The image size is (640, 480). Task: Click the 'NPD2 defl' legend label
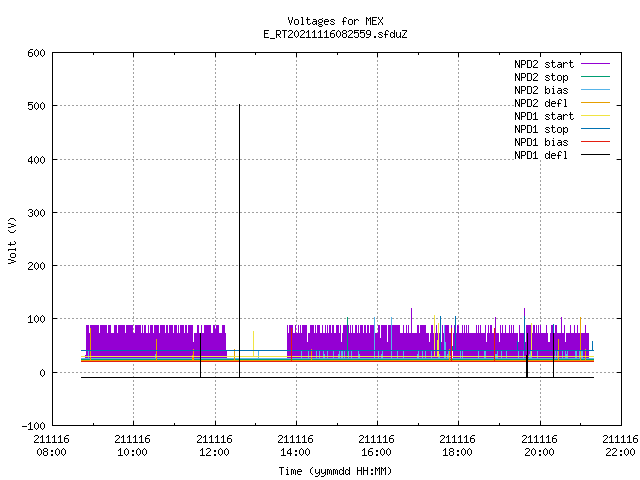(541, 103)
